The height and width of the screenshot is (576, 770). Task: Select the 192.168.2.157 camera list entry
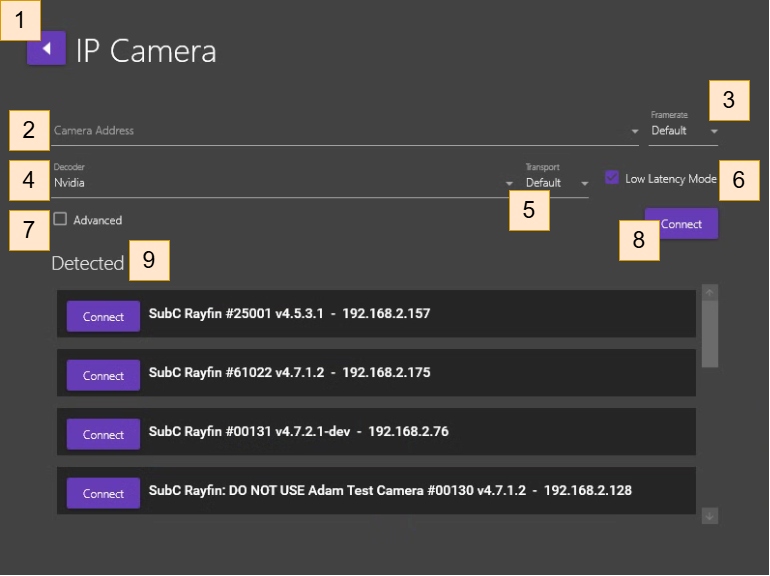[x=420, y=315]
